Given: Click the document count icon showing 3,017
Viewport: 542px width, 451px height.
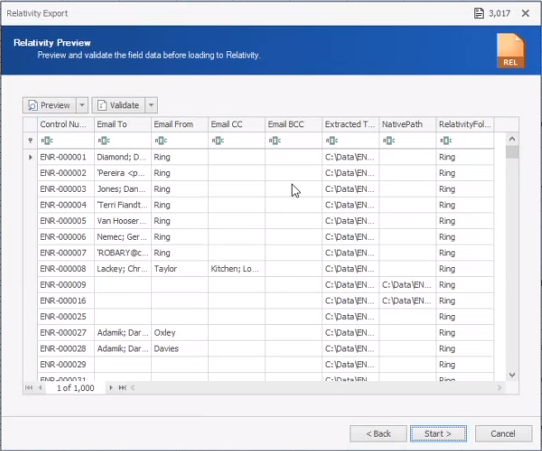Looking at the screenshot, I should click(x=479, y=13).
